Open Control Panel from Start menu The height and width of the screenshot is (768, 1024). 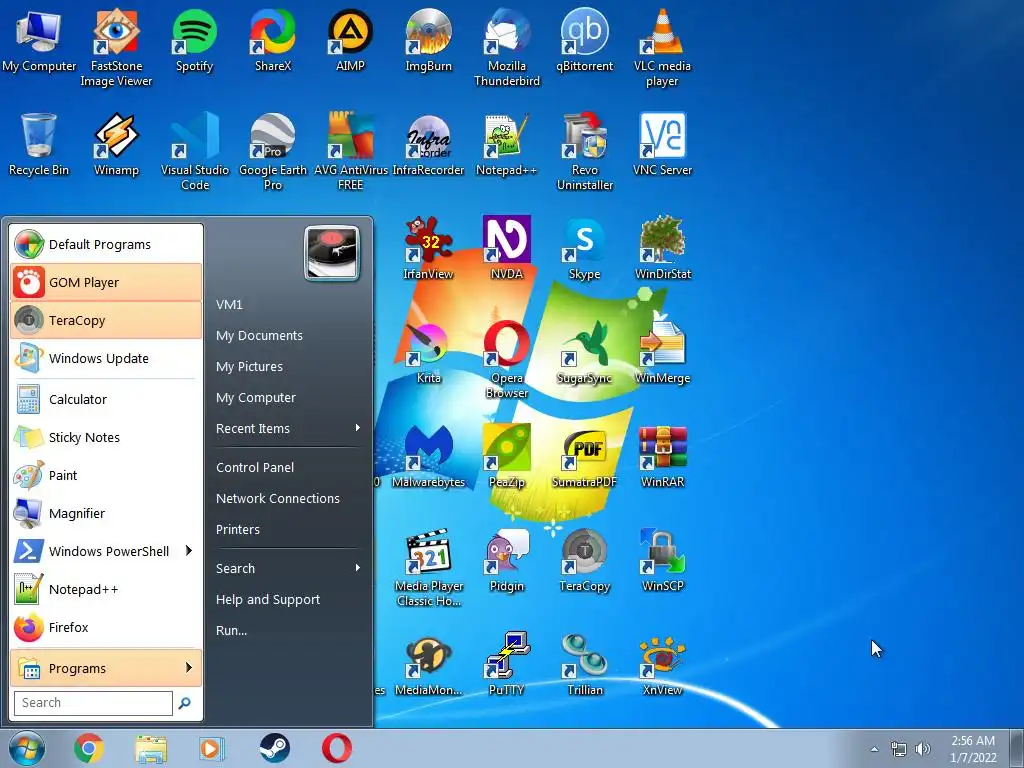[x=288, y=468]
